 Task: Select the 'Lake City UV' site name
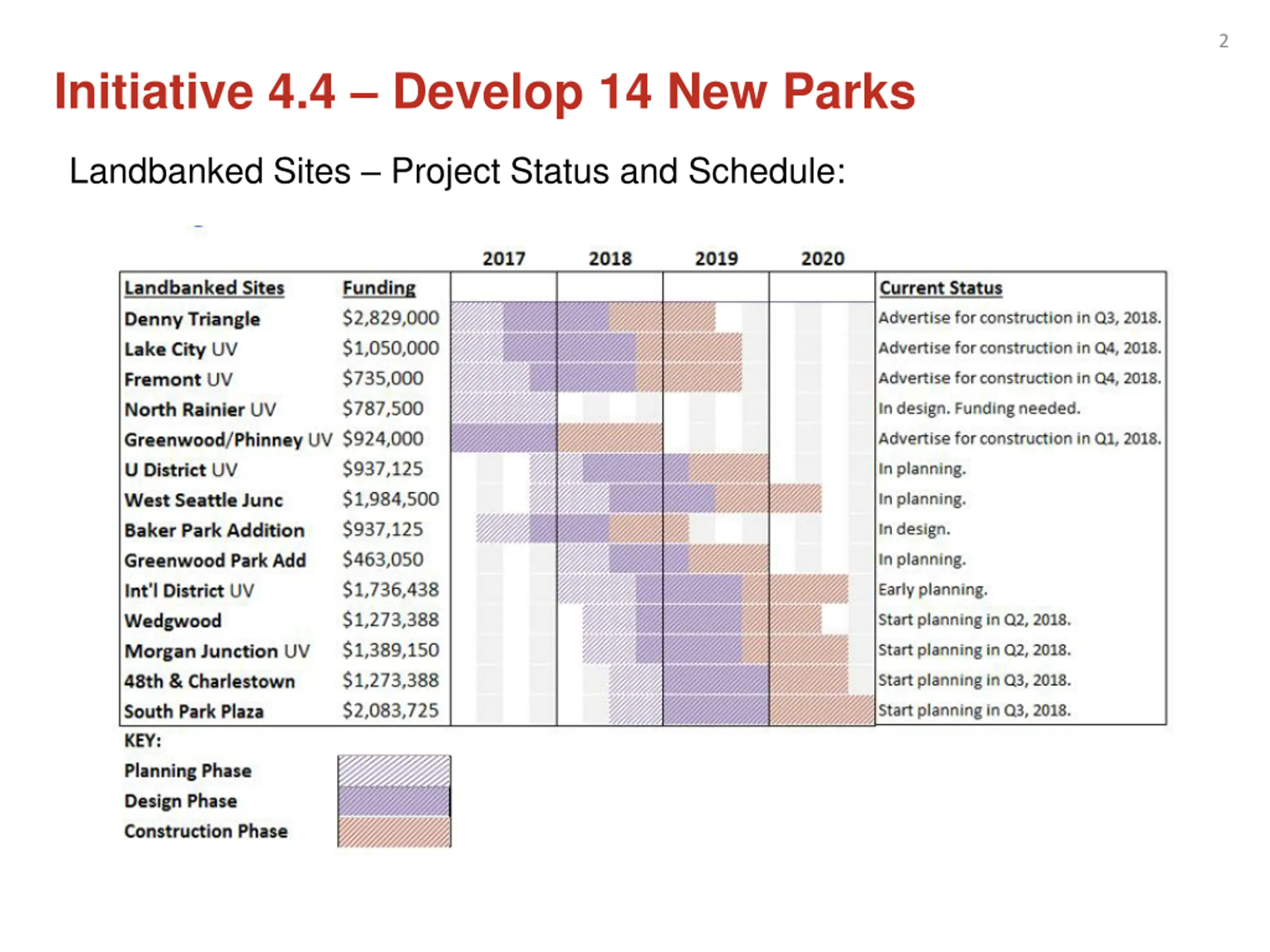[181, 349]
